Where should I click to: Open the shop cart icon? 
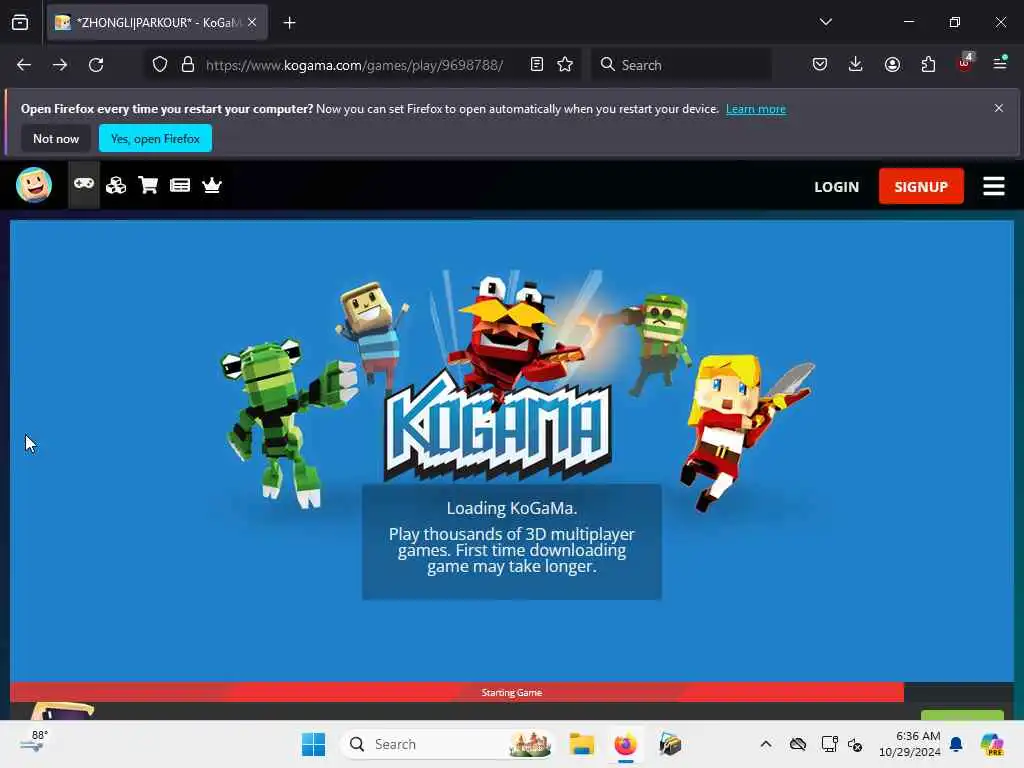tap(148, 185)
